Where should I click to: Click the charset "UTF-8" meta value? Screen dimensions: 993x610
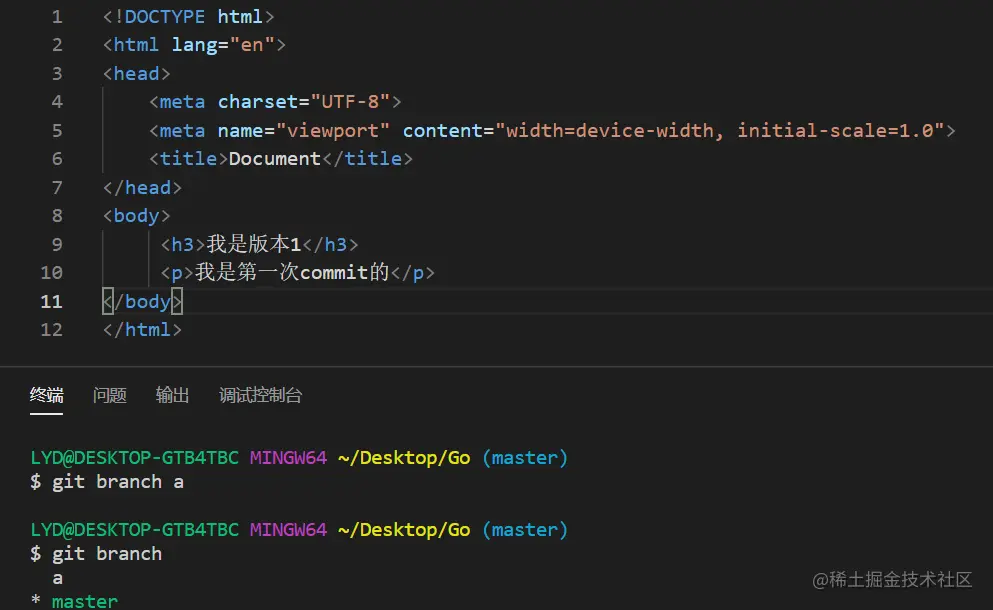[349, 101]
